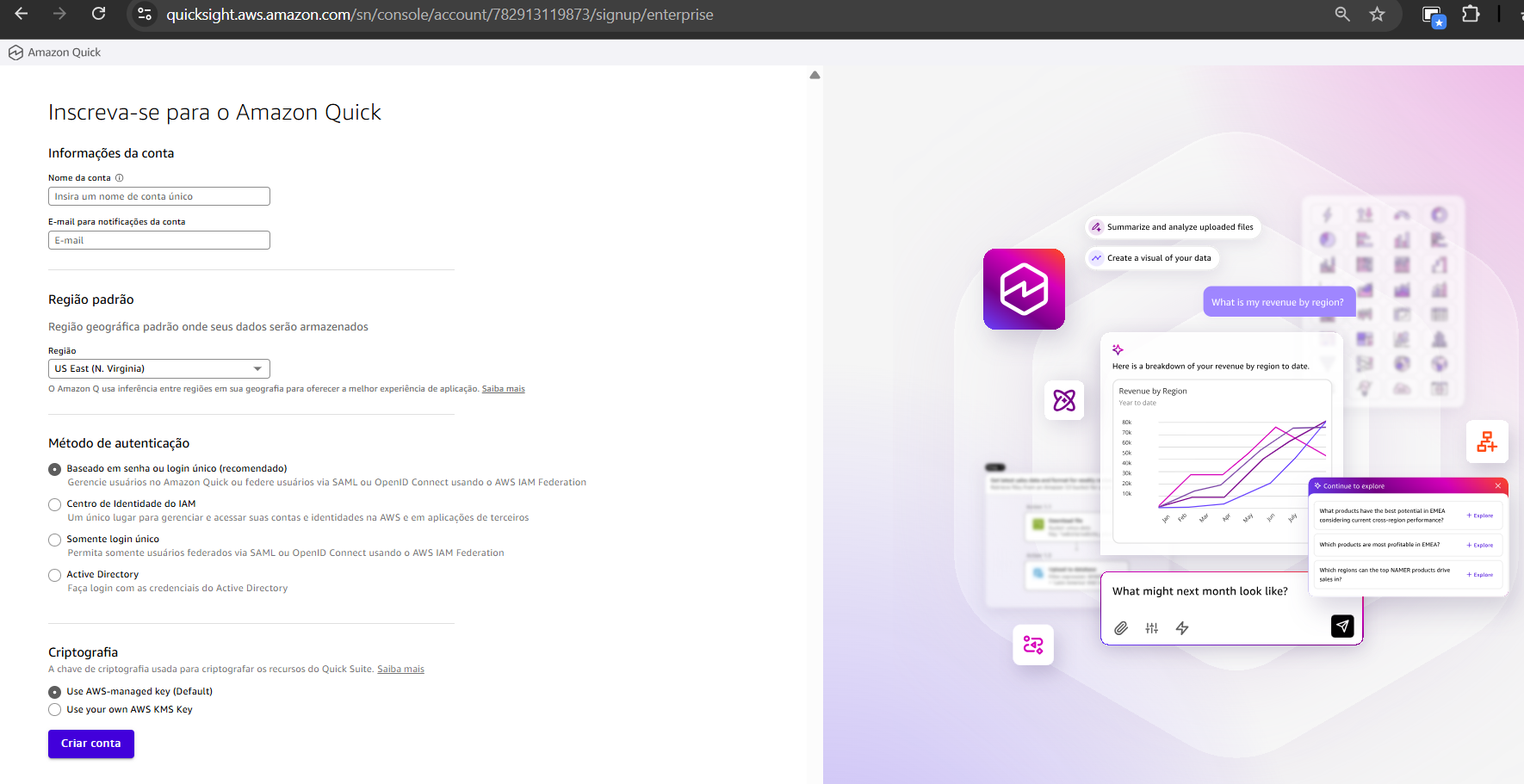Screen dimensions: 1524x784
Task: Click the Nome da conta input field
Action: [159, 196]
